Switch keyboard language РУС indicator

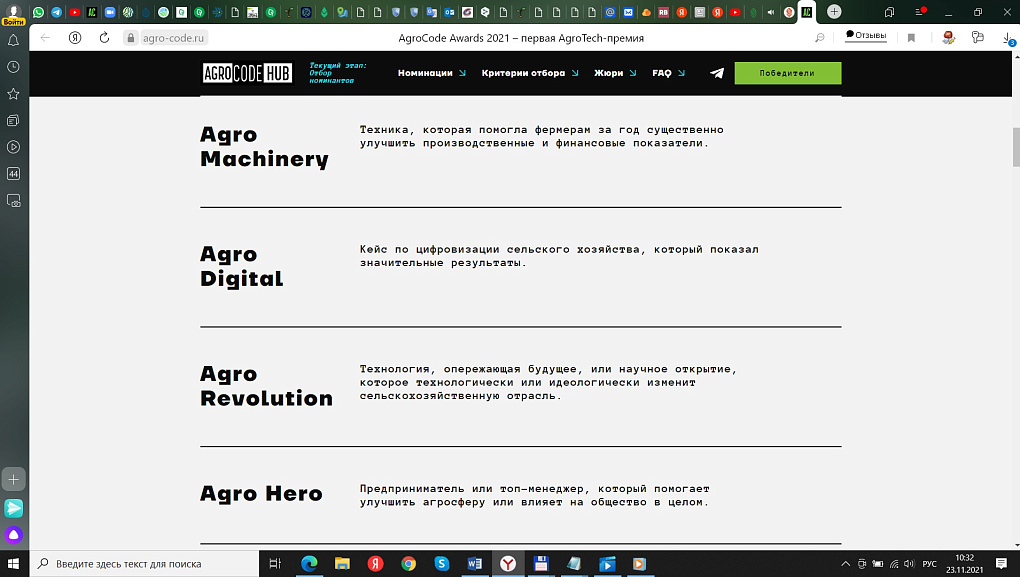(x=930, y=564)
